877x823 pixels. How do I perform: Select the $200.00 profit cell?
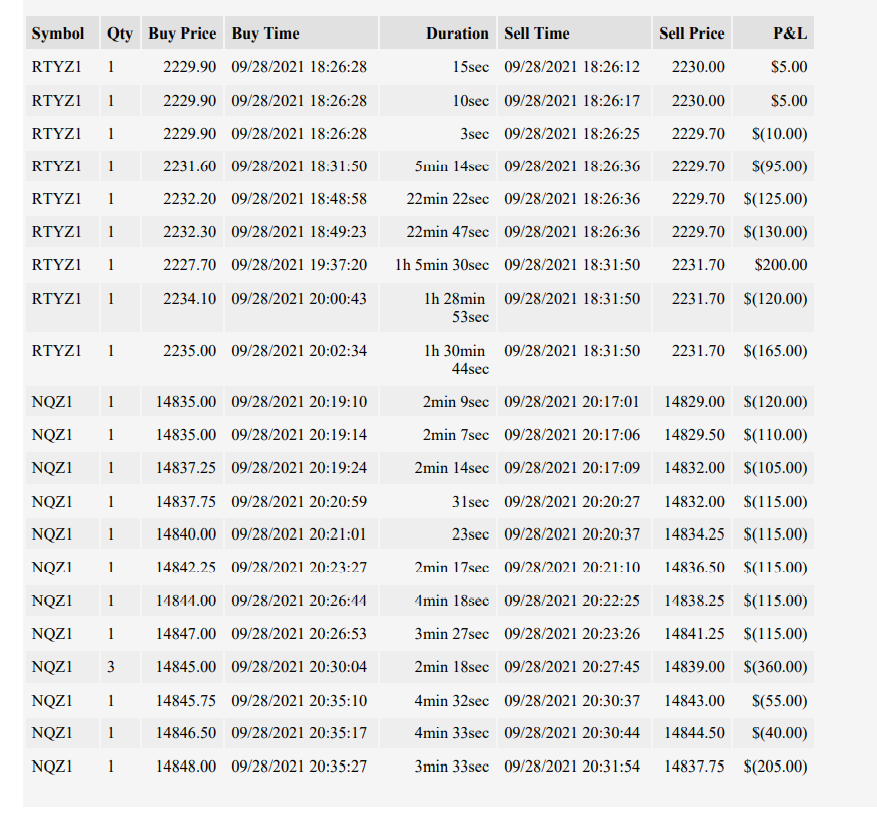pos(774,265)
